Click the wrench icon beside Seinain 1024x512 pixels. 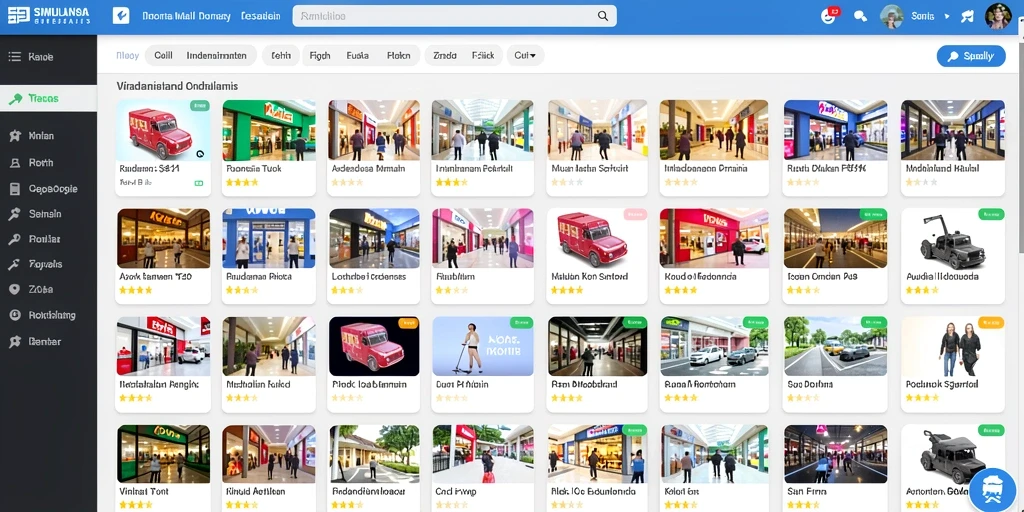(15, 214)
